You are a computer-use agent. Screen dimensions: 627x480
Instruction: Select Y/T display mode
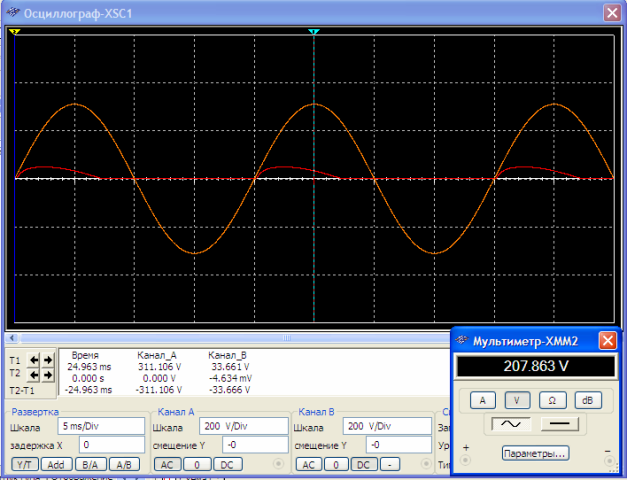coord(25,464)
